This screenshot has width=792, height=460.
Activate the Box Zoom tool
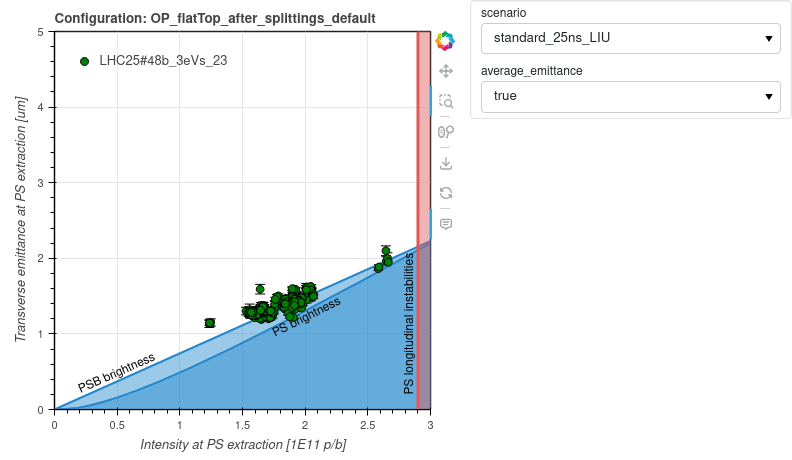click(x=446, y=102)
